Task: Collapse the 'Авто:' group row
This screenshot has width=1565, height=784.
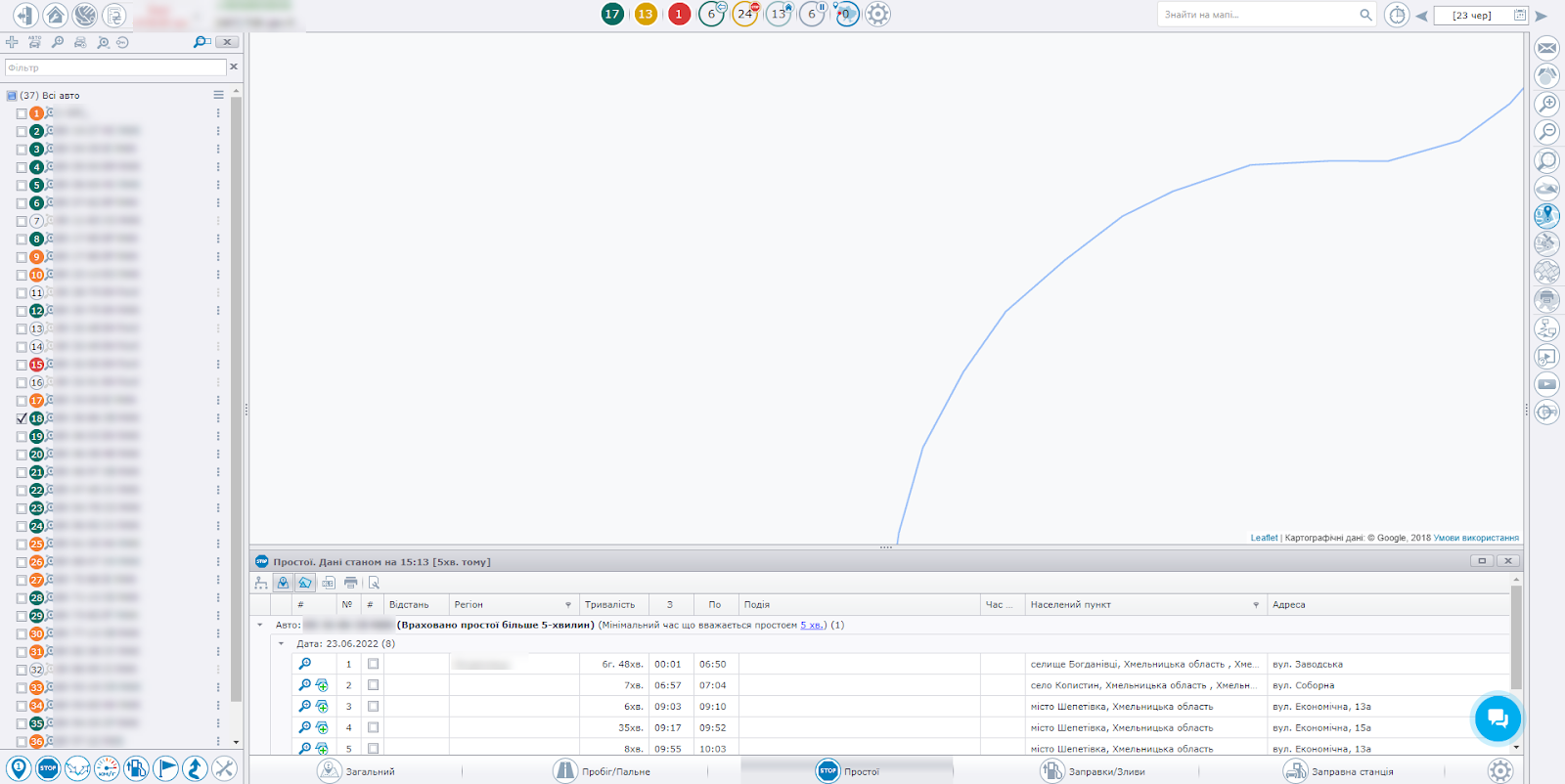Action: click(x=260, y=625)
